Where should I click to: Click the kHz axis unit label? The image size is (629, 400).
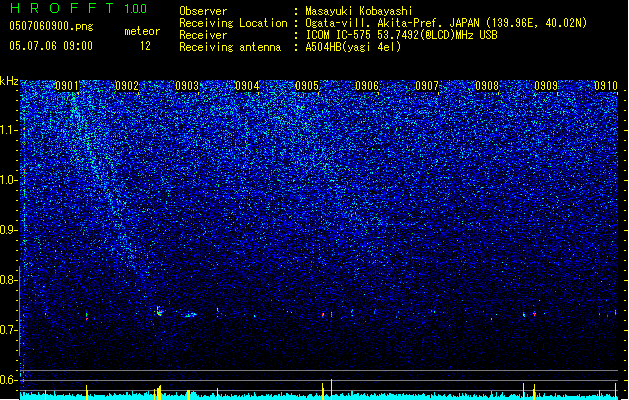click(9, 81)
